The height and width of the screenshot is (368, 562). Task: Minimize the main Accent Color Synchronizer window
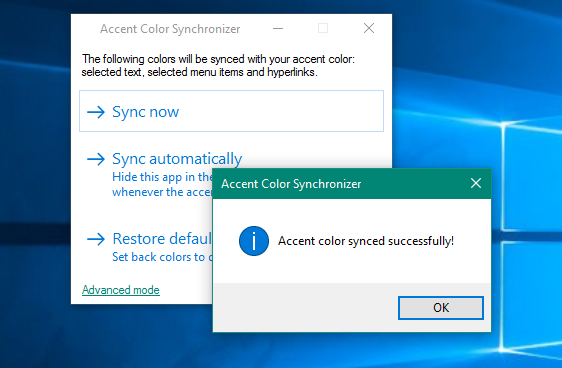[x=278, y=28]
